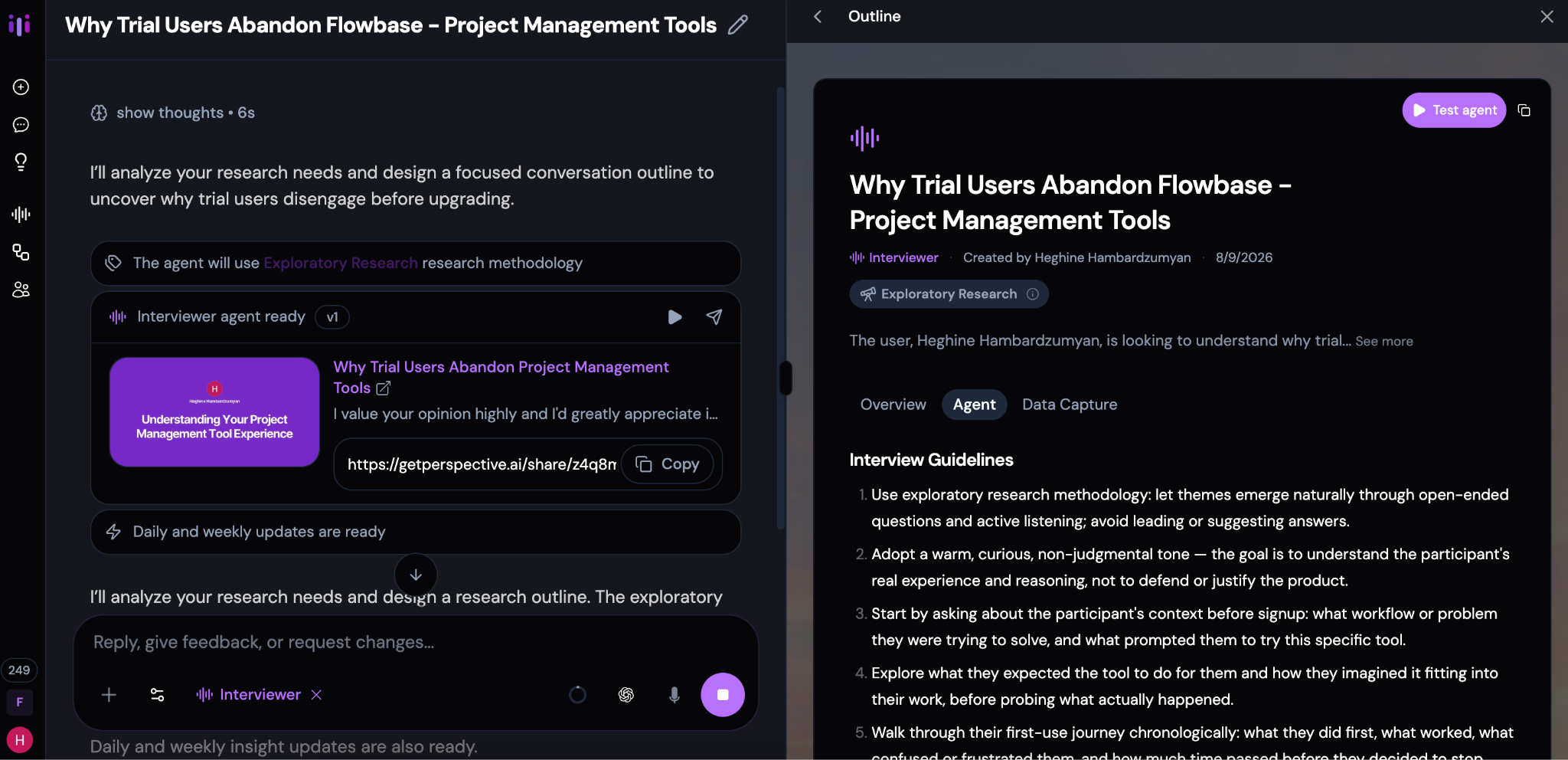The height and width of the screenshot is (760, 1568).
Task: Open the people sidebar icon
Action: [x=21, y=290]
